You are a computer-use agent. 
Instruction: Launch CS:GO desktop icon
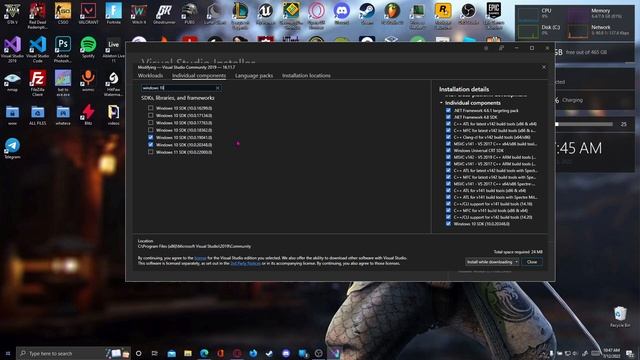pos(63,13)
